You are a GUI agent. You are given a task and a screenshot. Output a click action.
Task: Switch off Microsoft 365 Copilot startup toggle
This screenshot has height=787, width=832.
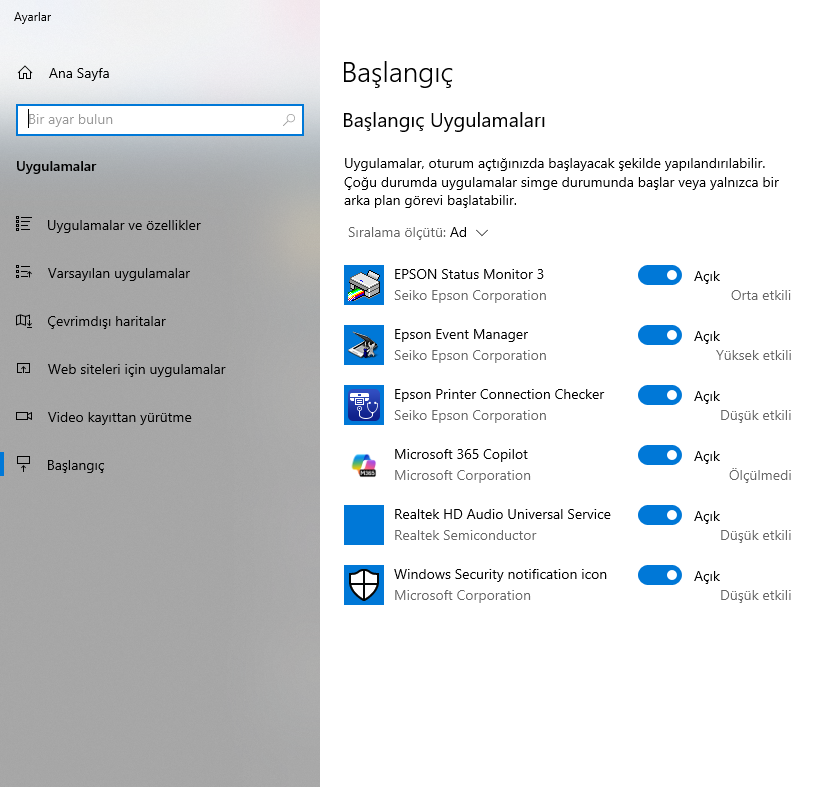[x=660, y=455]
